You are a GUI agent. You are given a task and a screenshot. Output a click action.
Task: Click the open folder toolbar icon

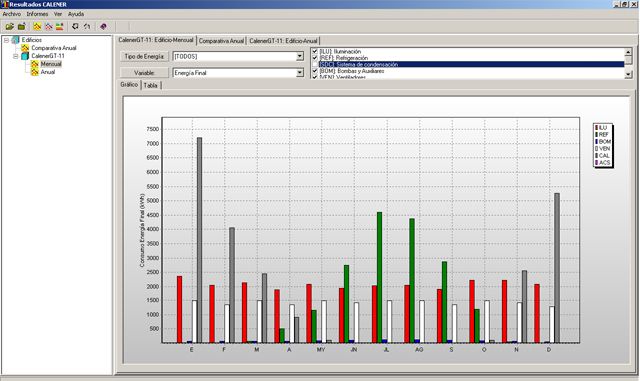coord(9,27)
